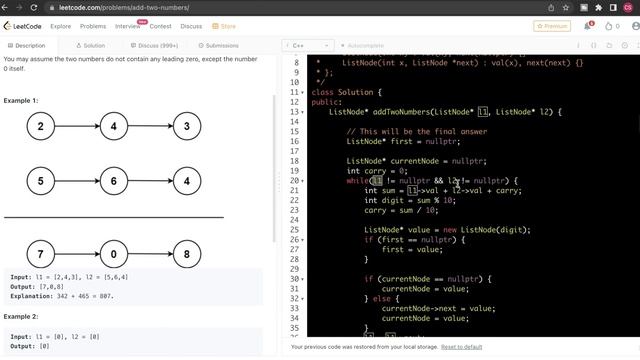640x360 pixels.
Task: Click the panel divider drag handle
Action: [279, 182]
